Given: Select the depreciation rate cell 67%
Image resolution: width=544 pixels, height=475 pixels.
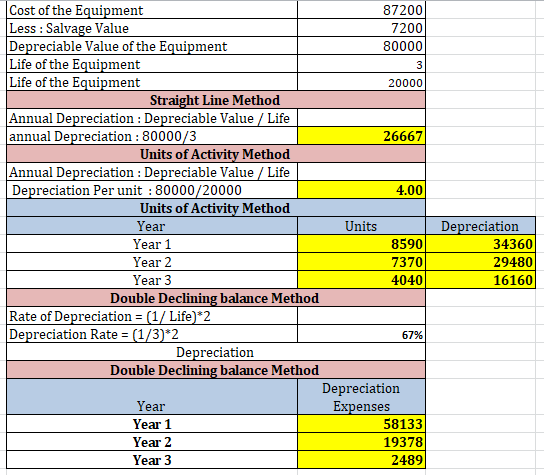Looking at the screenshot, I should click(361, 334).
